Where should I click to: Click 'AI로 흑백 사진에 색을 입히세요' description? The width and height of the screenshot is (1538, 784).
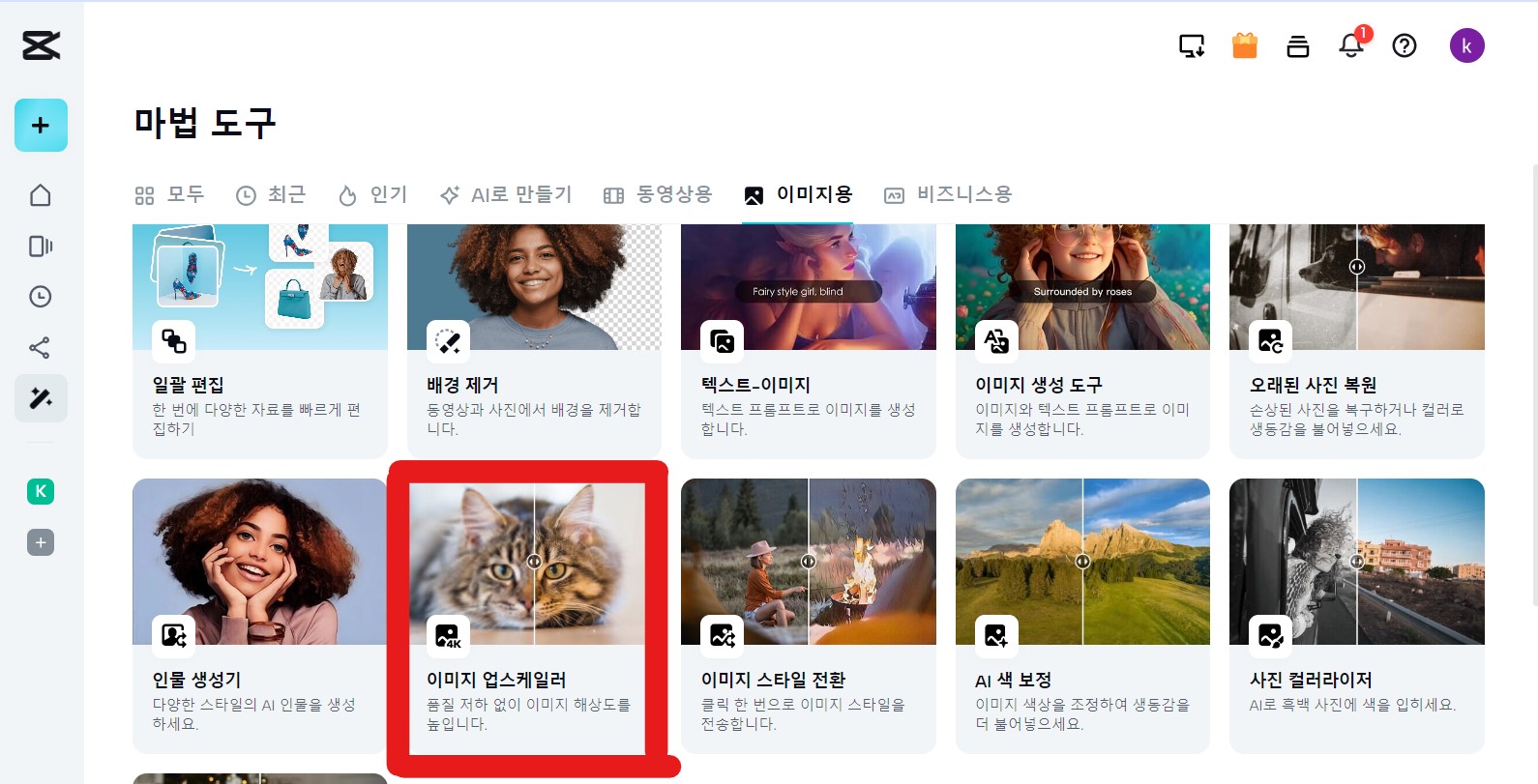(1352, 705)
